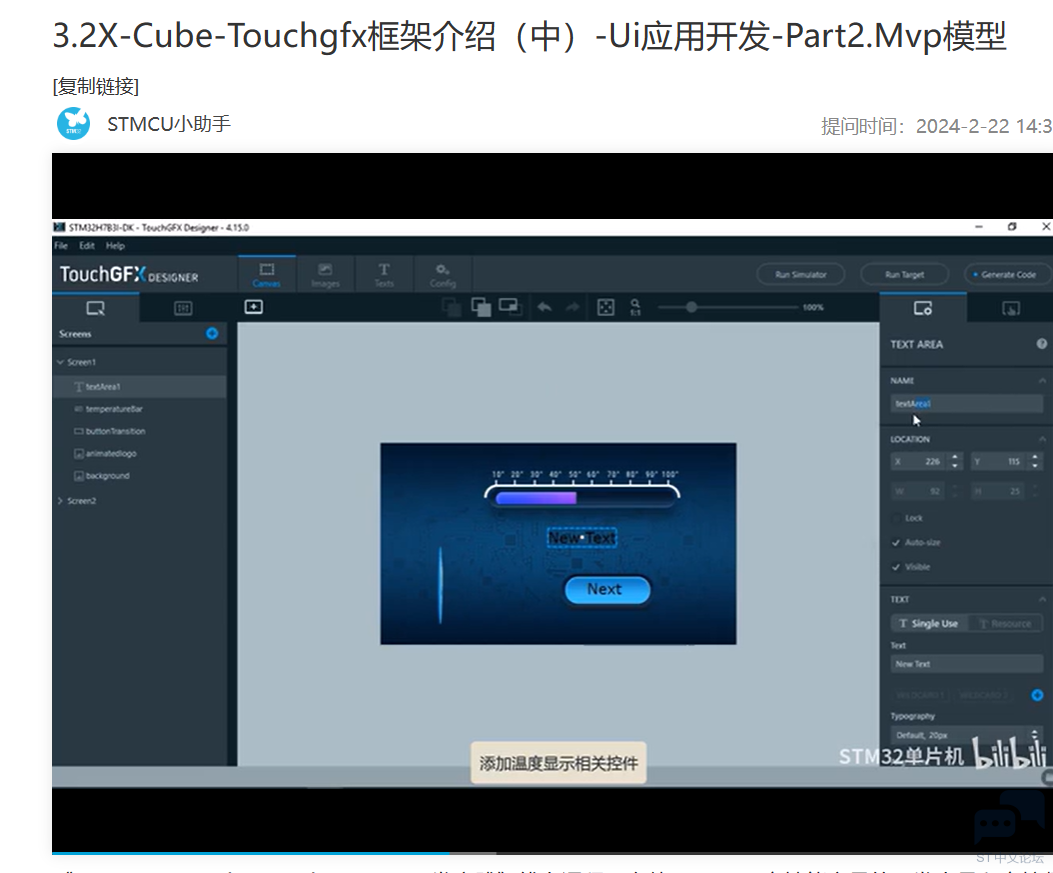Select the Resource text mode

click(1005, 624)
